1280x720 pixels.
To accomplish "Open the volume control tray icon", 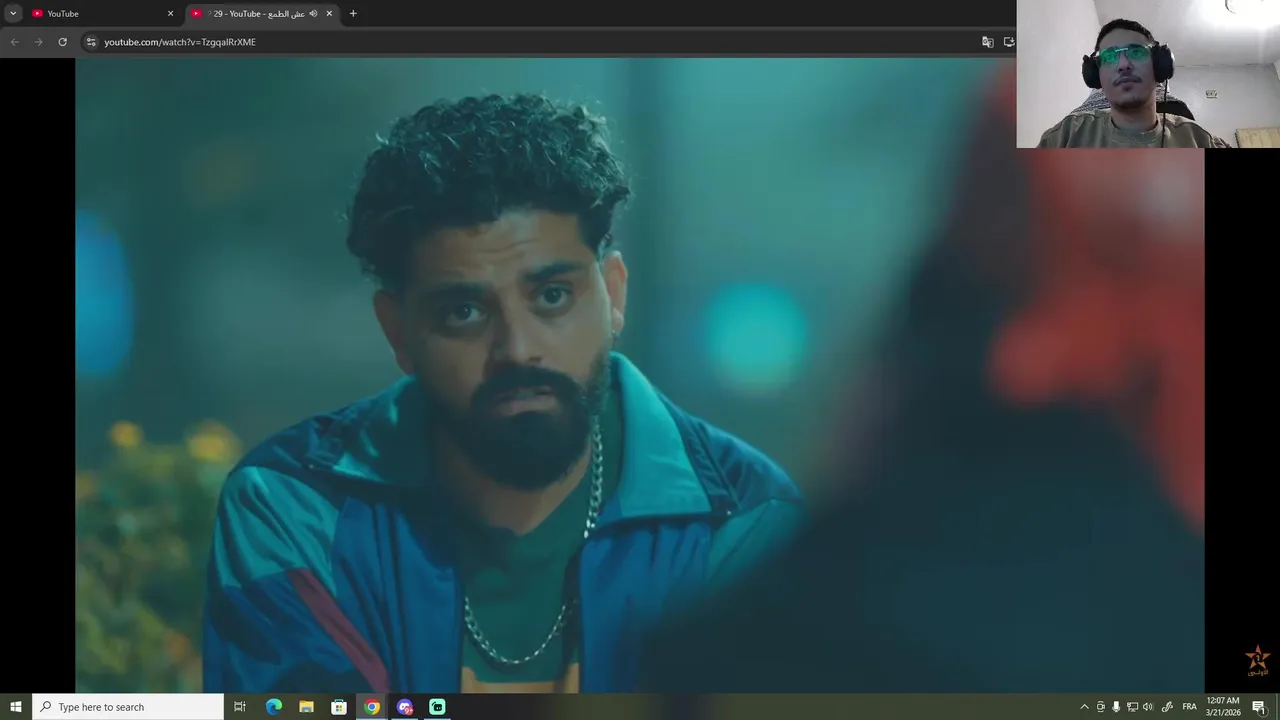I will [1148, 707].
